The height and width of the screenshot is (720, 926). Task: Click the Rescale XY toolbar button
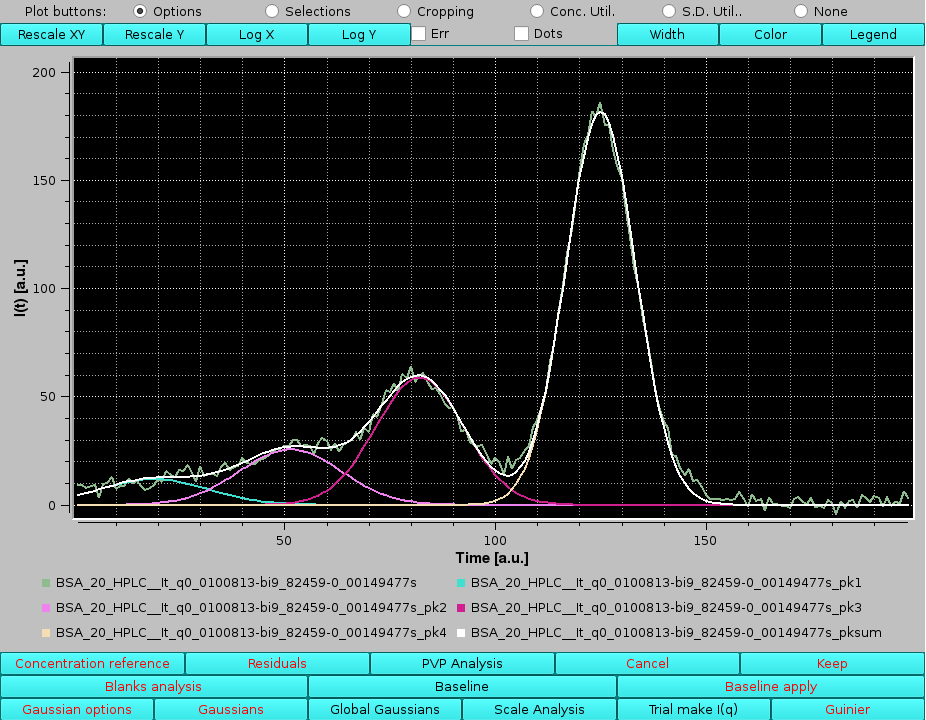coord(50,33)
